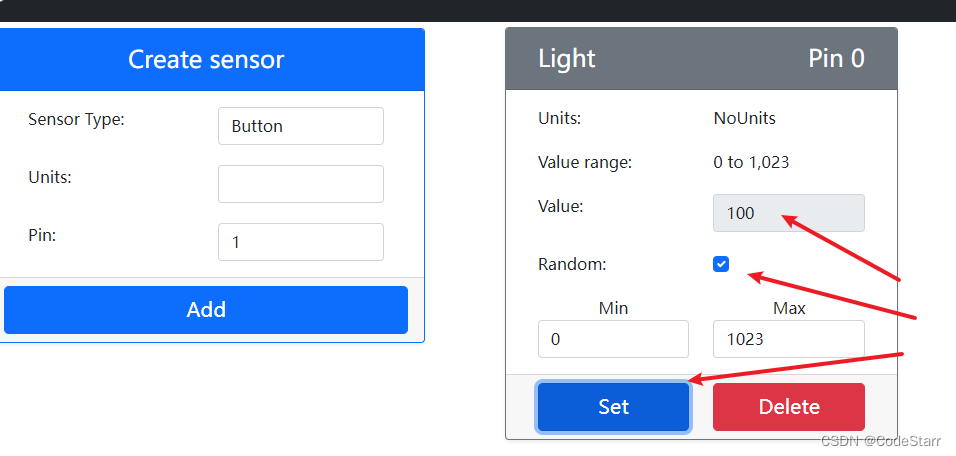Click the NoUnits value text
The image size is (956, 456).
tap(744, 118)
